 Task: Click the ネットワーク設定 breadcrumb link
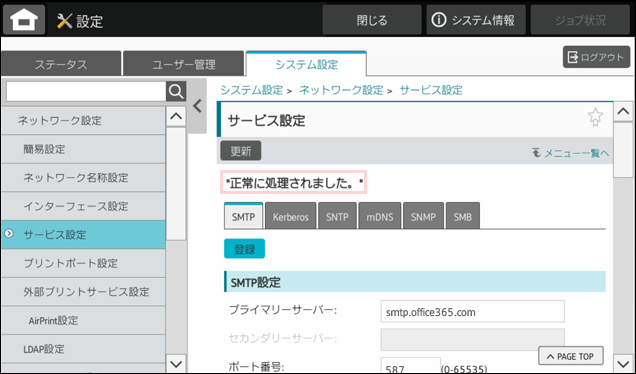coord(341,90)
